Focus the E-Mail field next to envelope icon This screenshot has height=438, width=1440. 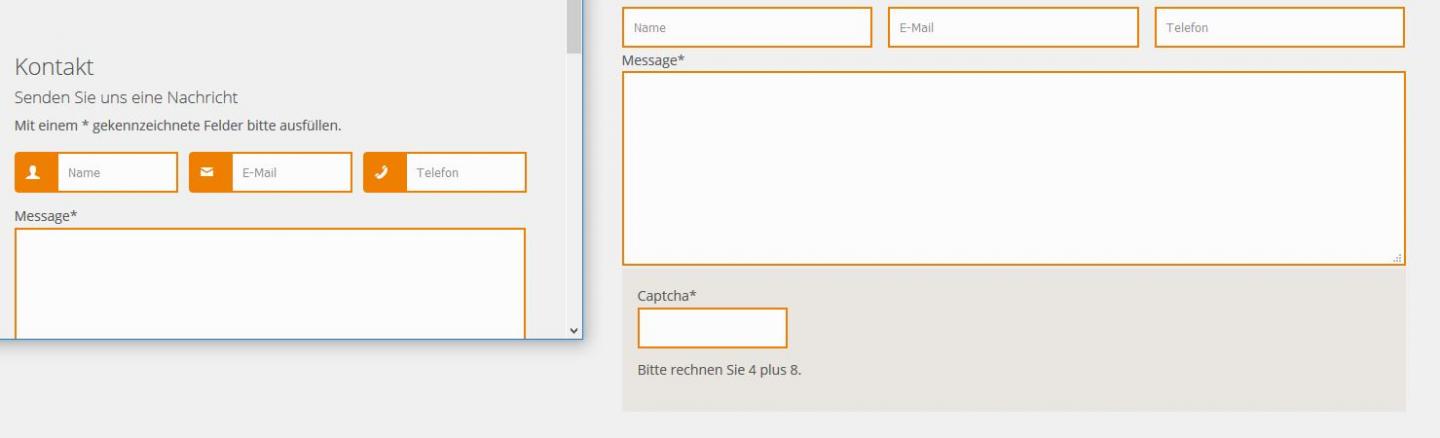(291, 173)
